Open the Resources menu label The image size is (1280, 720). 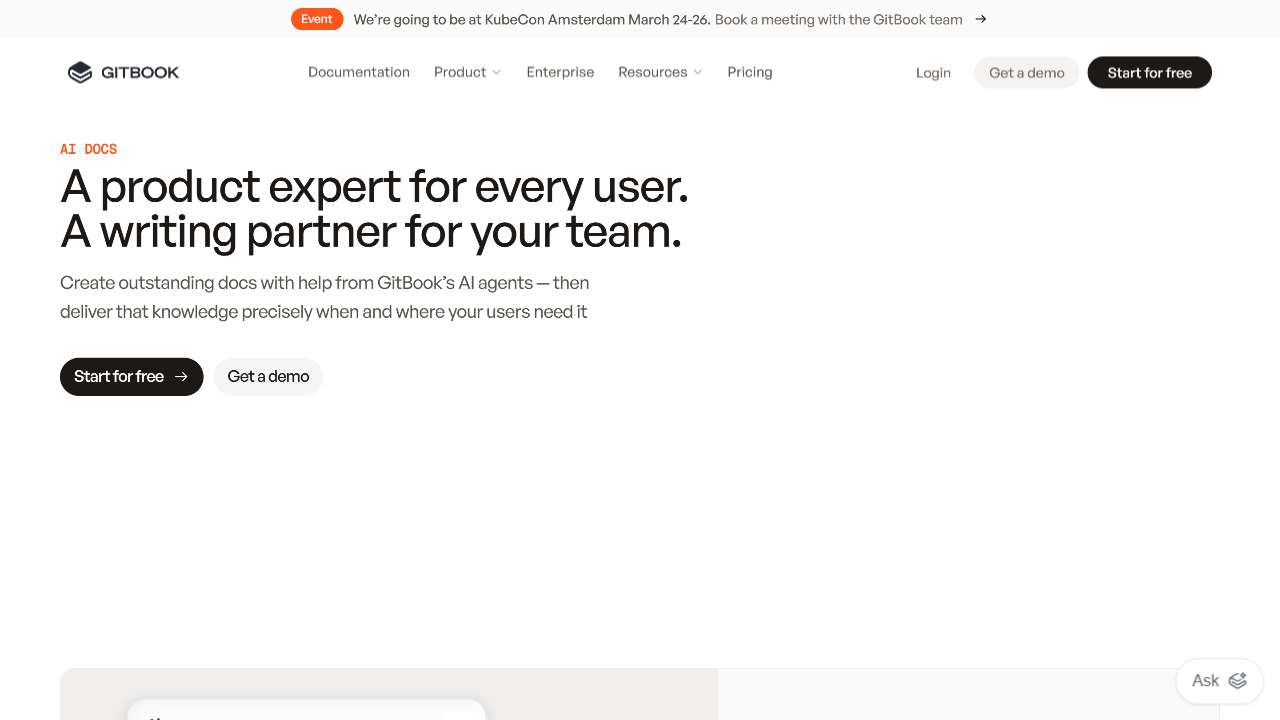(x=652, y=72)
